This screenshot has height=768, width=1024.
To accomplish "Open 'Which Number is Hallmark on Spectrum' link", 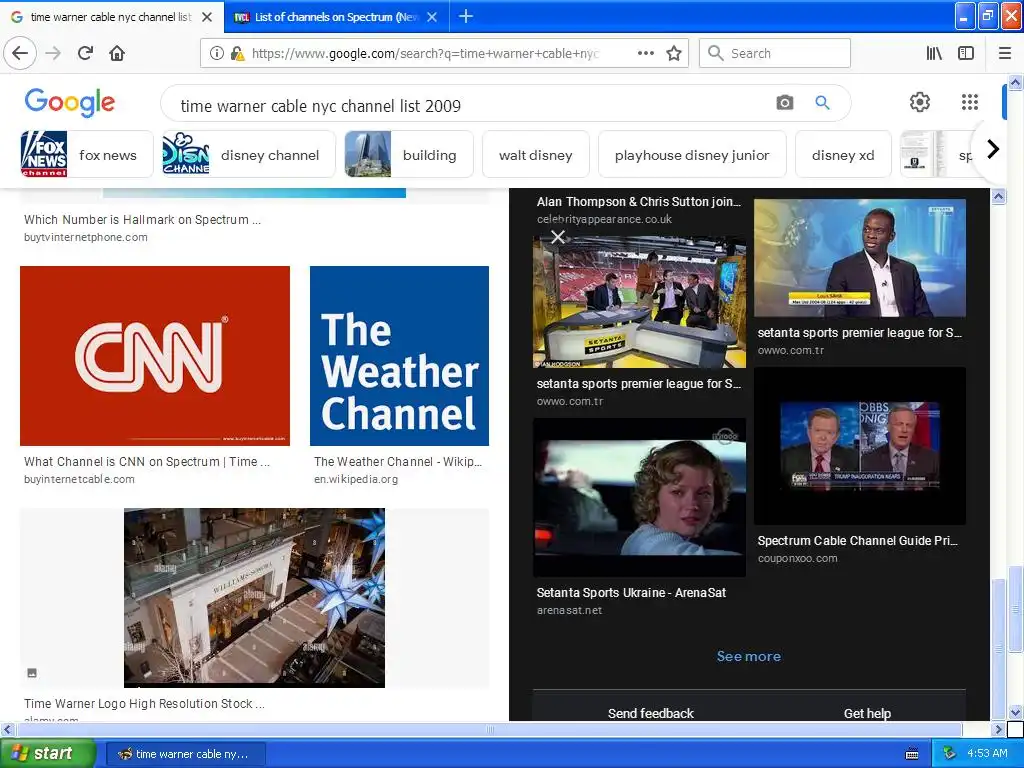I will coord(142,220).
